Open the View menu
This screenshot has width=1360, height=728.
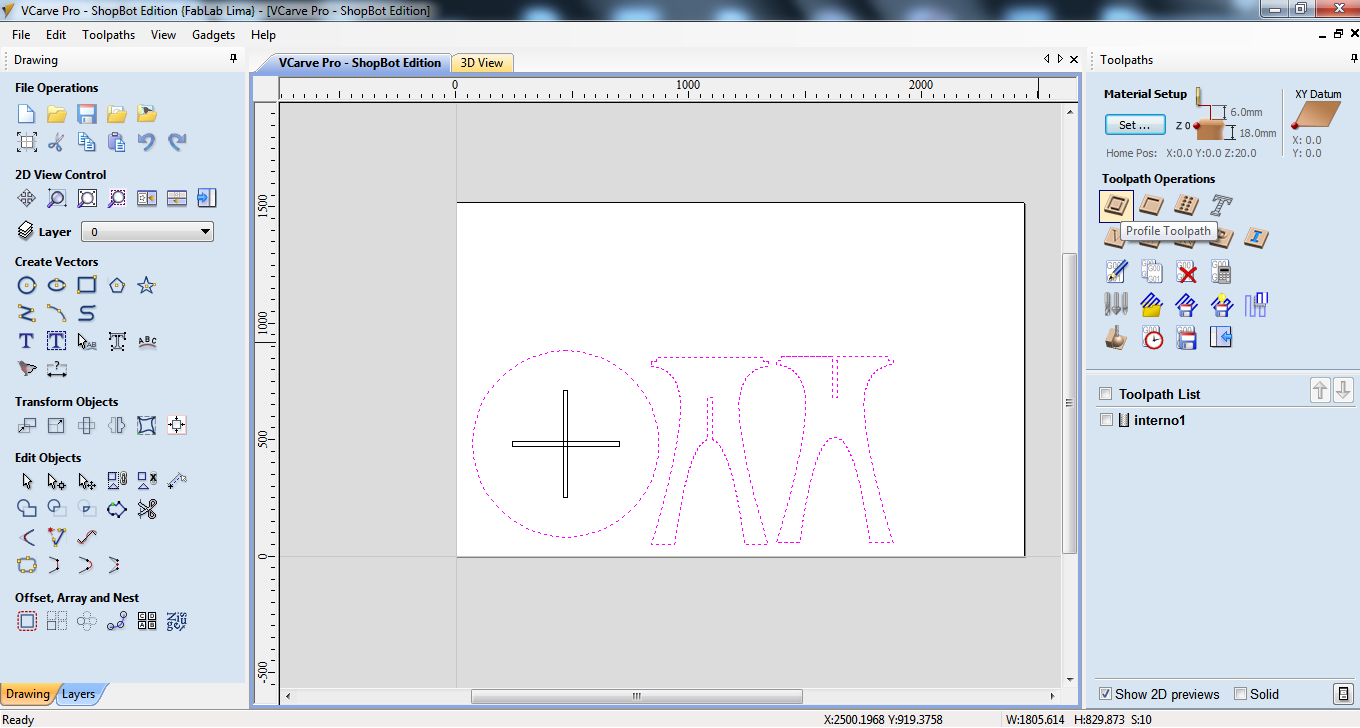163,35
